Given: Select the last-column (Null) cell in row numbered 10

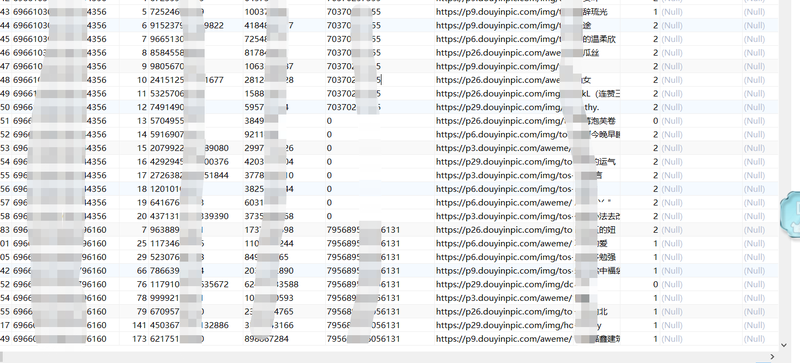Looking at the screenshot, I should 760,80.
